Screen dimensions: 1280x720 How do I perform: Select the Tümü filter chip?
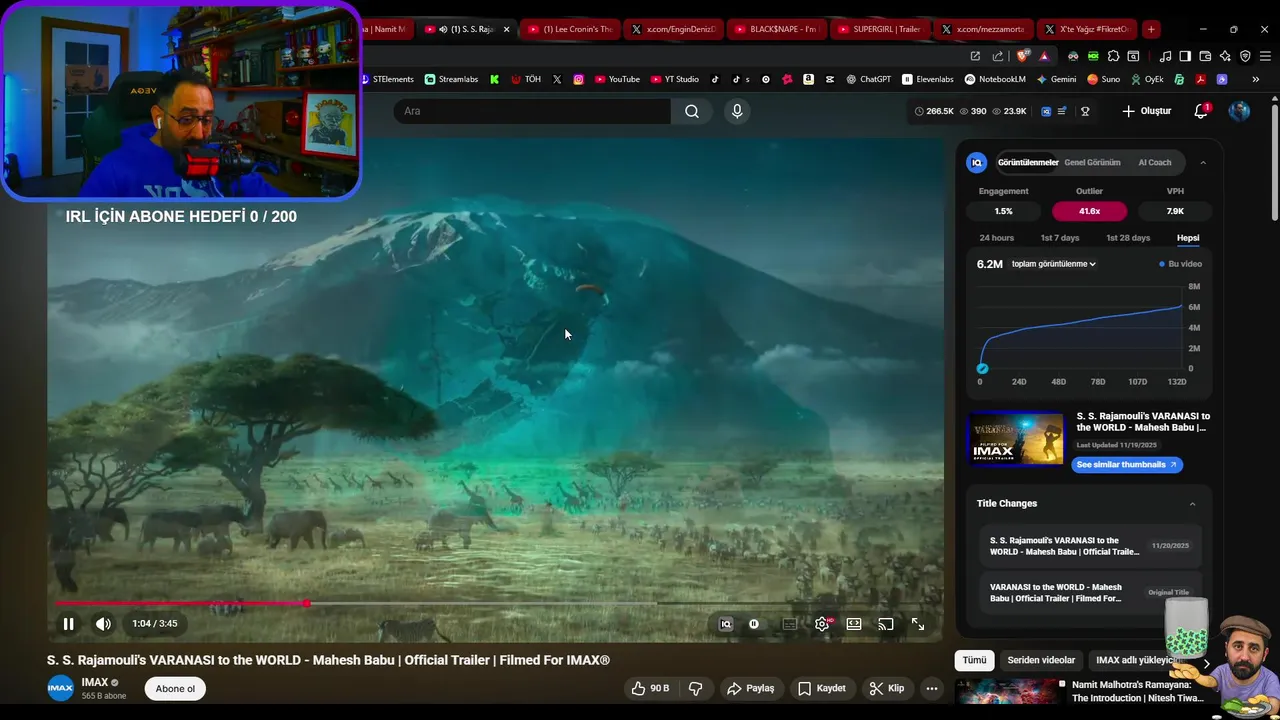pos(974,660)
